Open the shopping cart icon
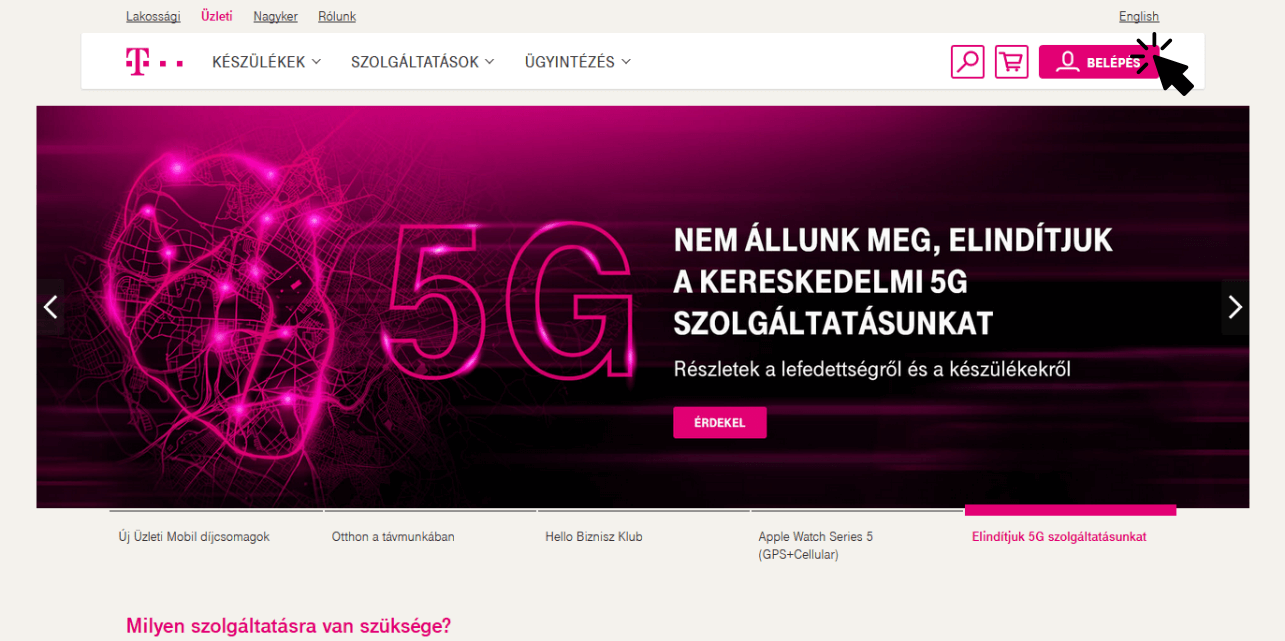 [1011, 62]
